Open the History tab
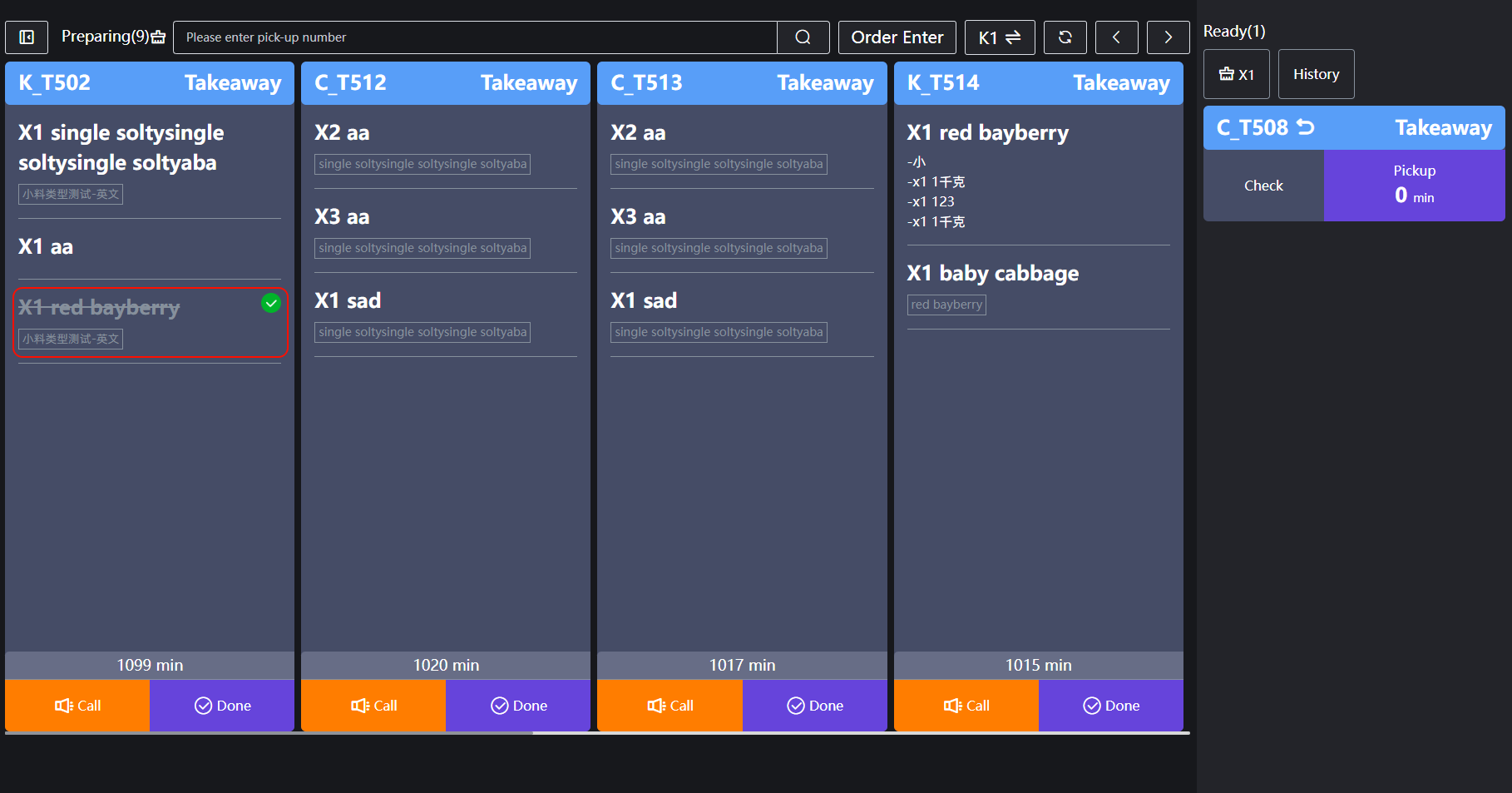 pos(1316,75)
